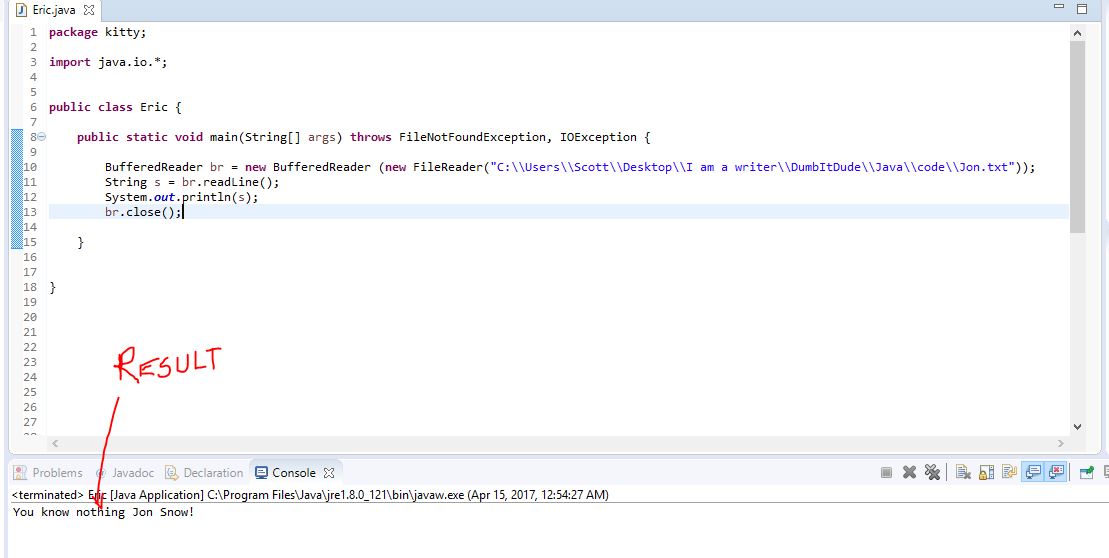Click the 'FileNotFoundException' in throws clause
1109x558 pixels.
[472, 136]
